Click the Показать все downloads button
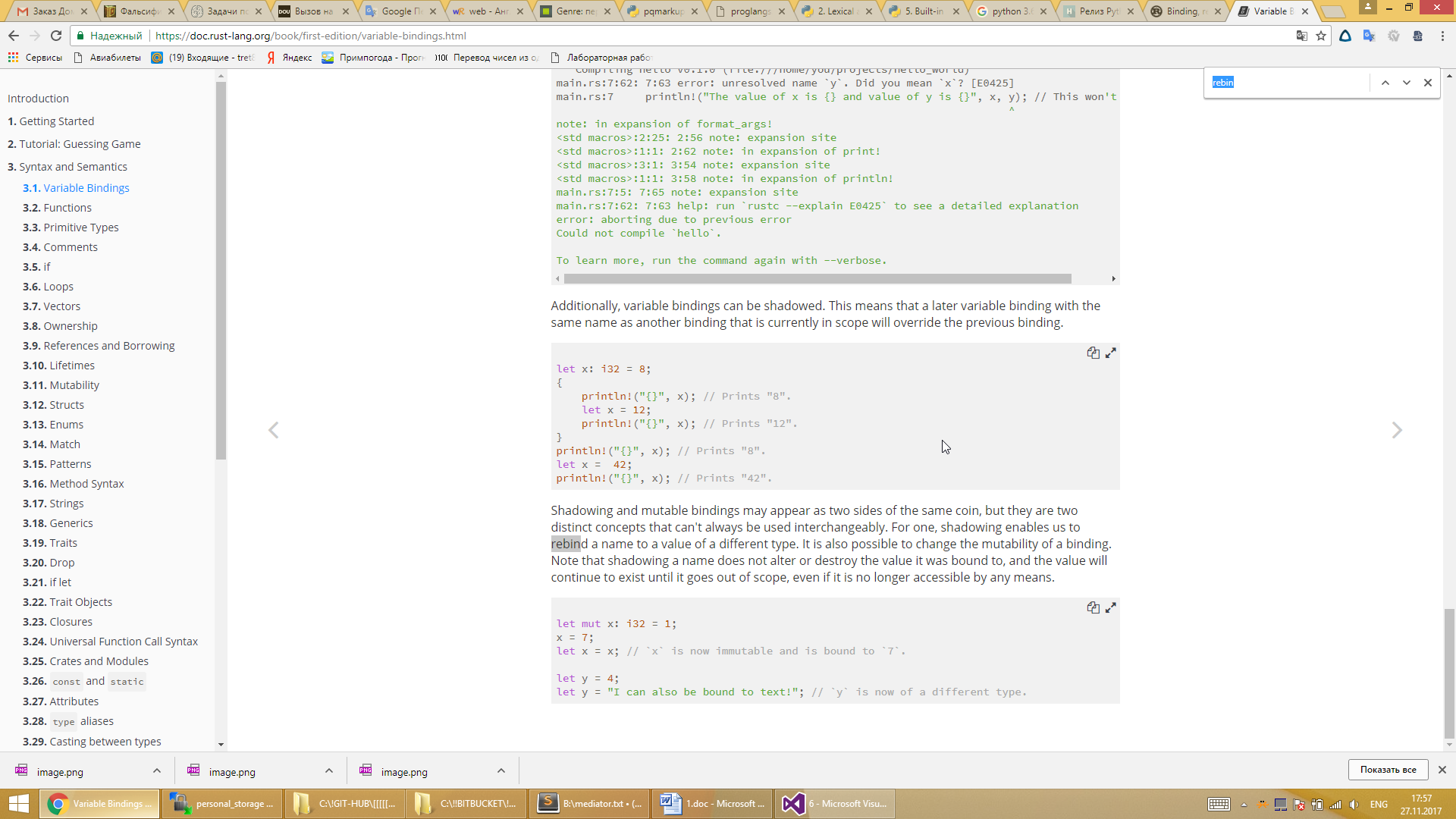The height and width of the screenshot is (819, 1456). (1388, 770)
